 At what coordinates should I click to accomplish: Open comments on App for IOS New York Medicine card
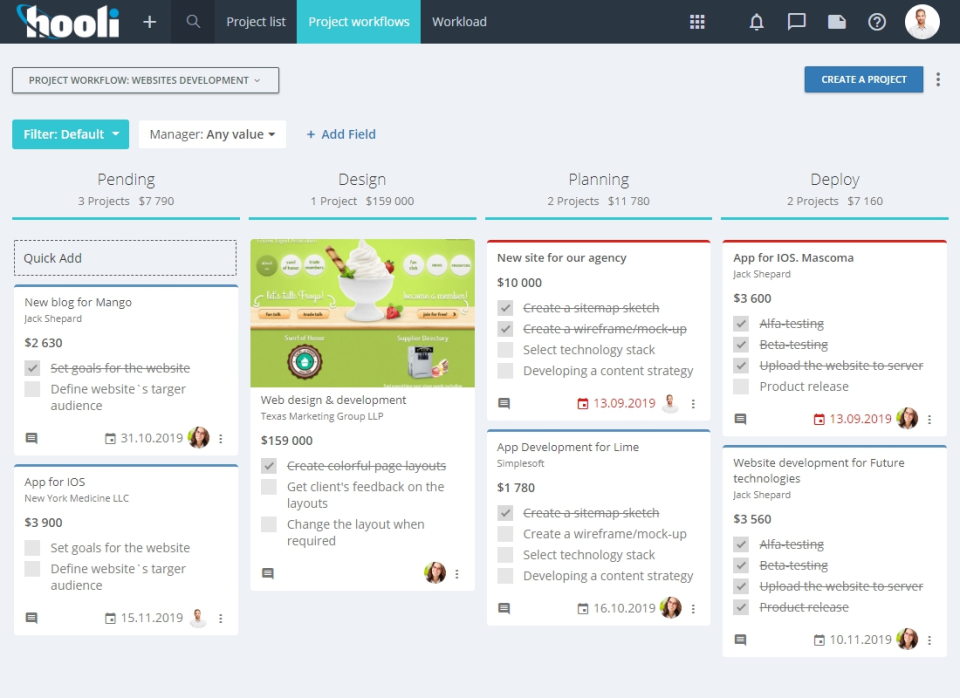pos(31,618)
